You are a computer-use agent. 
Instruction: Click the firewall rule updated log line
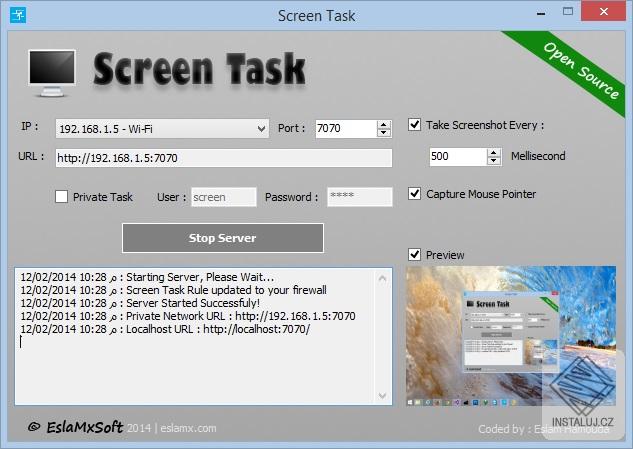pyautogui.click(x=174, y=290)
